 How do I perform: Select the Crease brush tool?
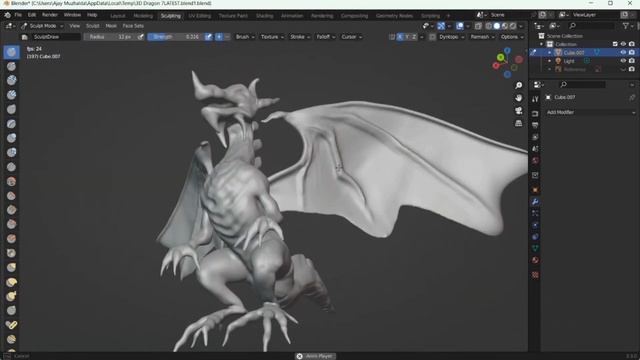point(11,167)
